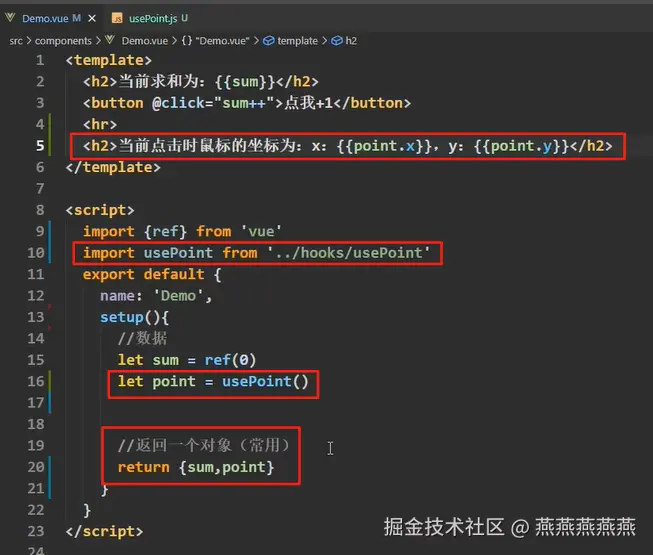The height and width of the screenshot is (555, 653).
Task: Click line number 1 in the gutter
Action: point(40,60)
